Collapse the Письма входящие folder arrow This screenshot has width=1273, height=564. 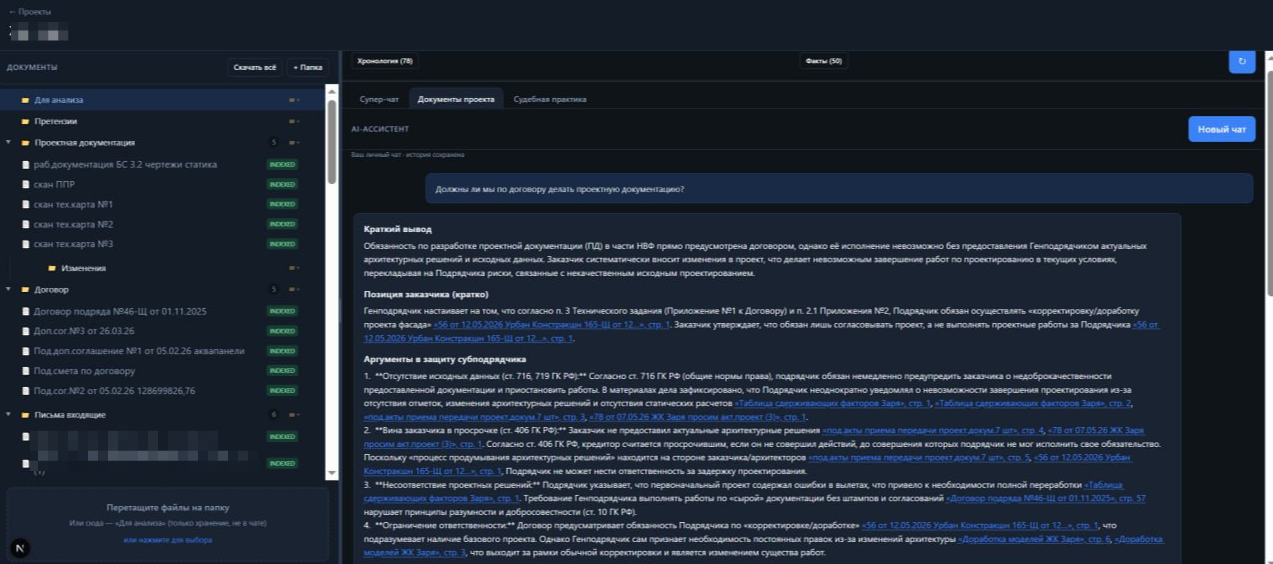coord(9,414)
